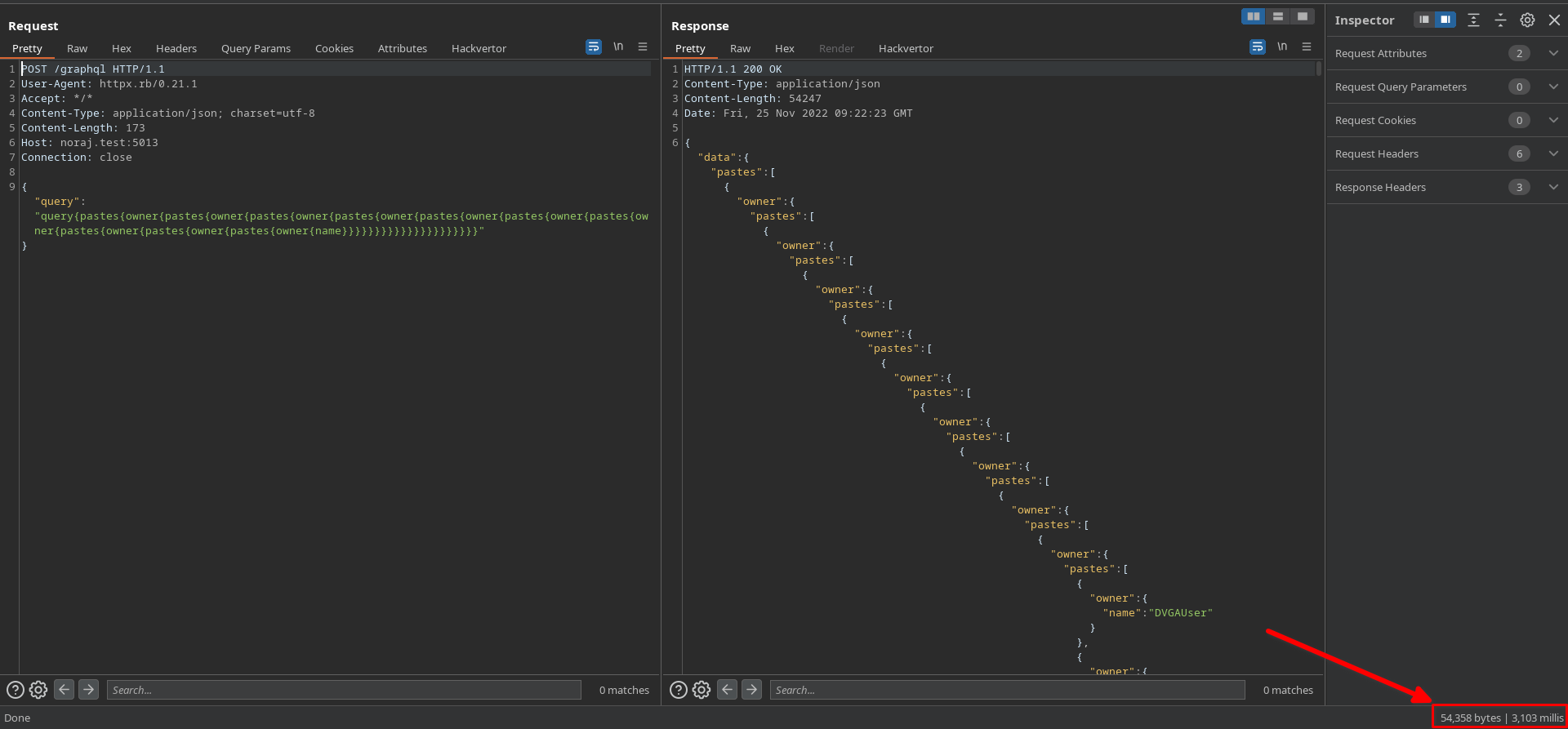Click the "query": key in request body
Viewport: 1568px width, 729px height.
(60, 202)
